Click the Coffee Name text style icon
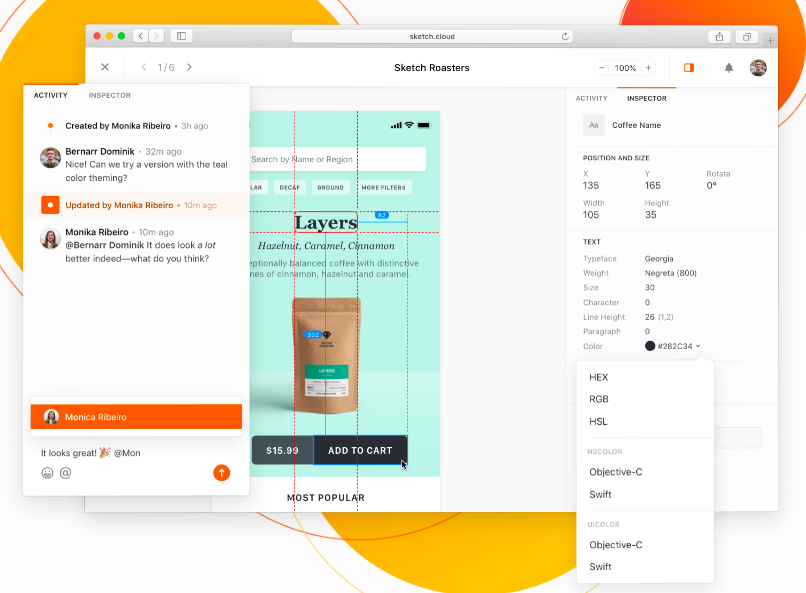806x593 pixels. tap(594, 125)
